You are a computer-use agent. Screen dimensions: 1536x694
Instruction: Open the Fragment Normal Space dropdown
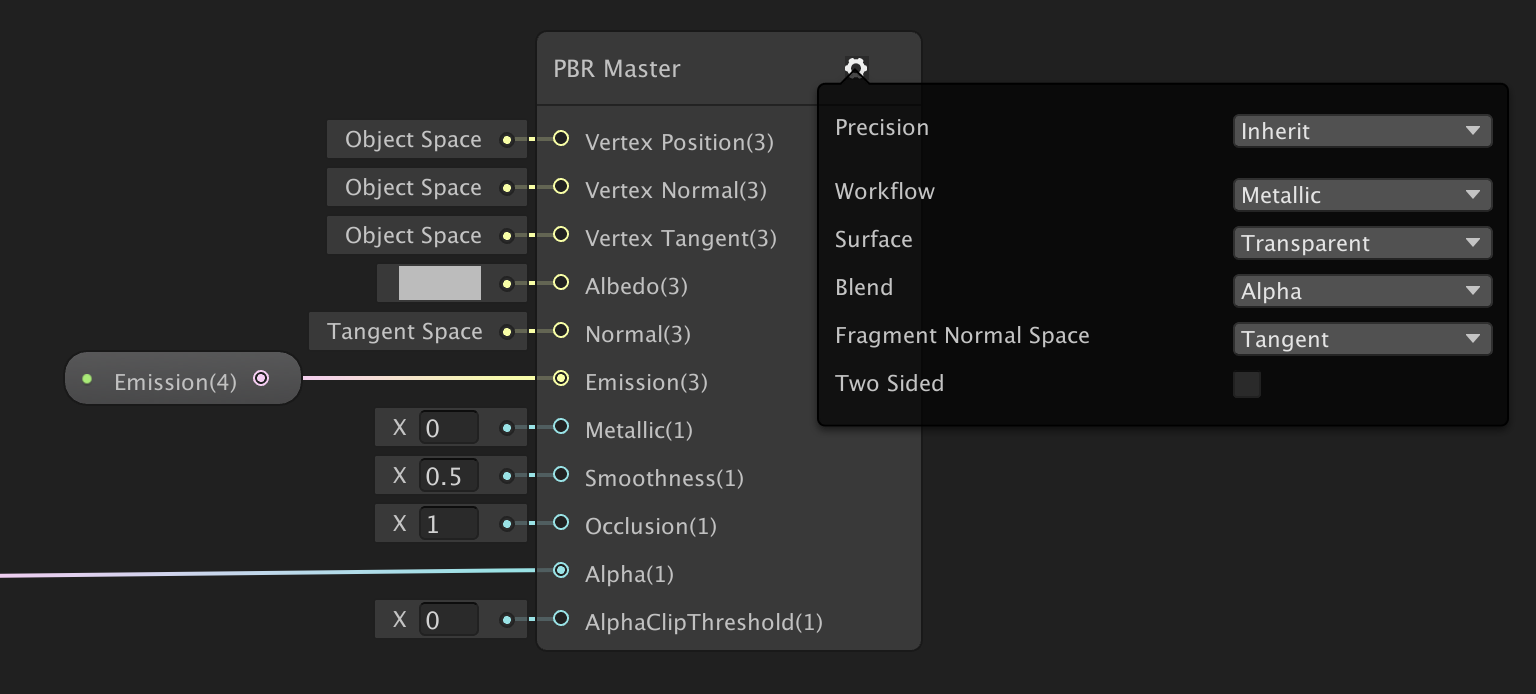point(1362,339)
